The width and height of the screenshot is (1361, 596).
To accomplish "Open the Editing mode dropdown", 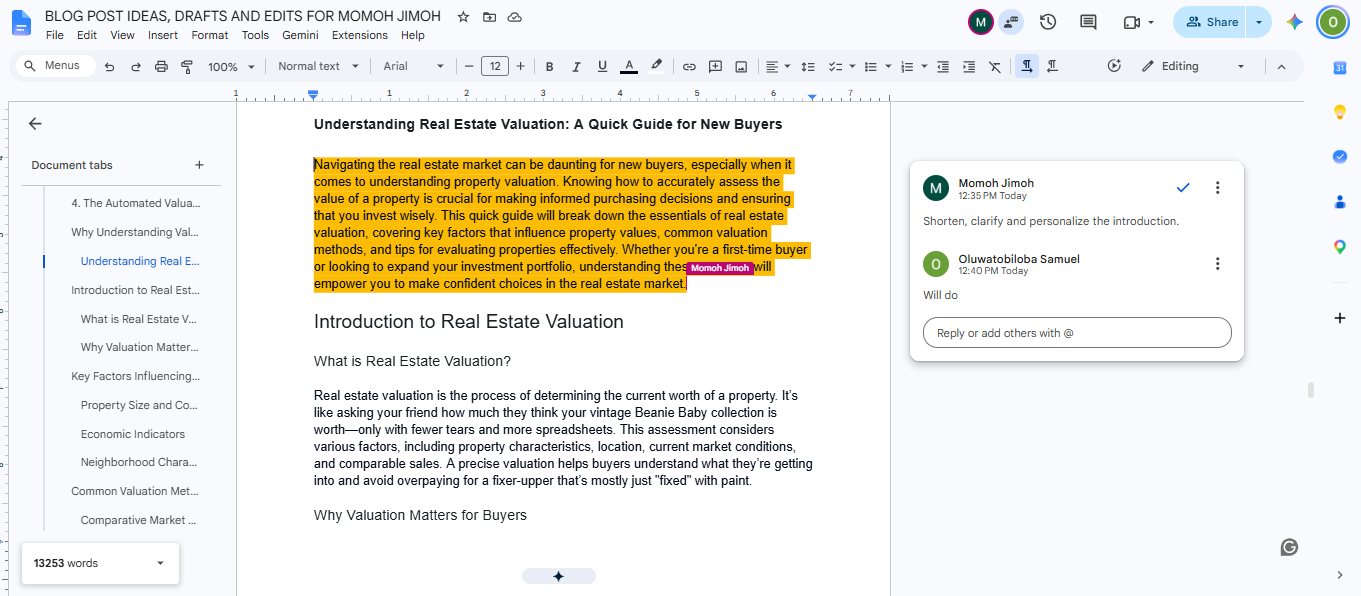I will pos(1193,67).
